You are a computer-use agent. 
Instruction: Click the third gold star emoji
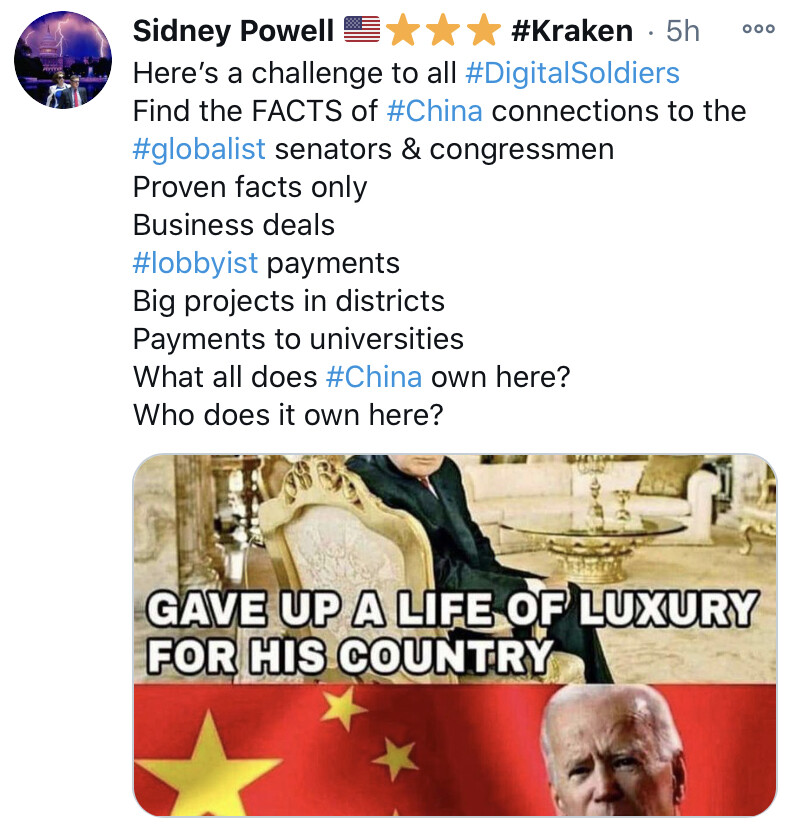coord(483,30)
